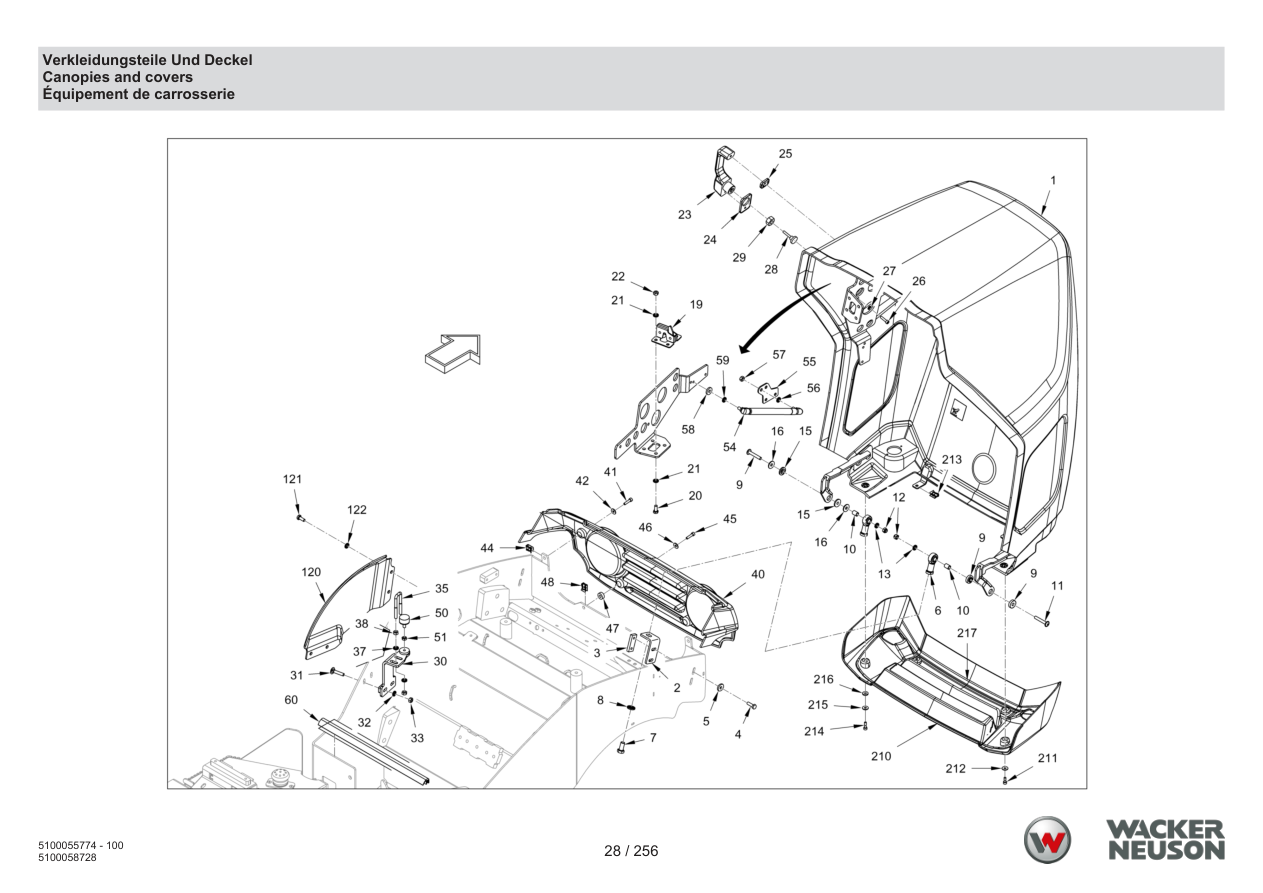The width and height of the screenshot is (1263, 893).
Task: Select heading "Équipement de carrosserie"
Action: point(138,94)
